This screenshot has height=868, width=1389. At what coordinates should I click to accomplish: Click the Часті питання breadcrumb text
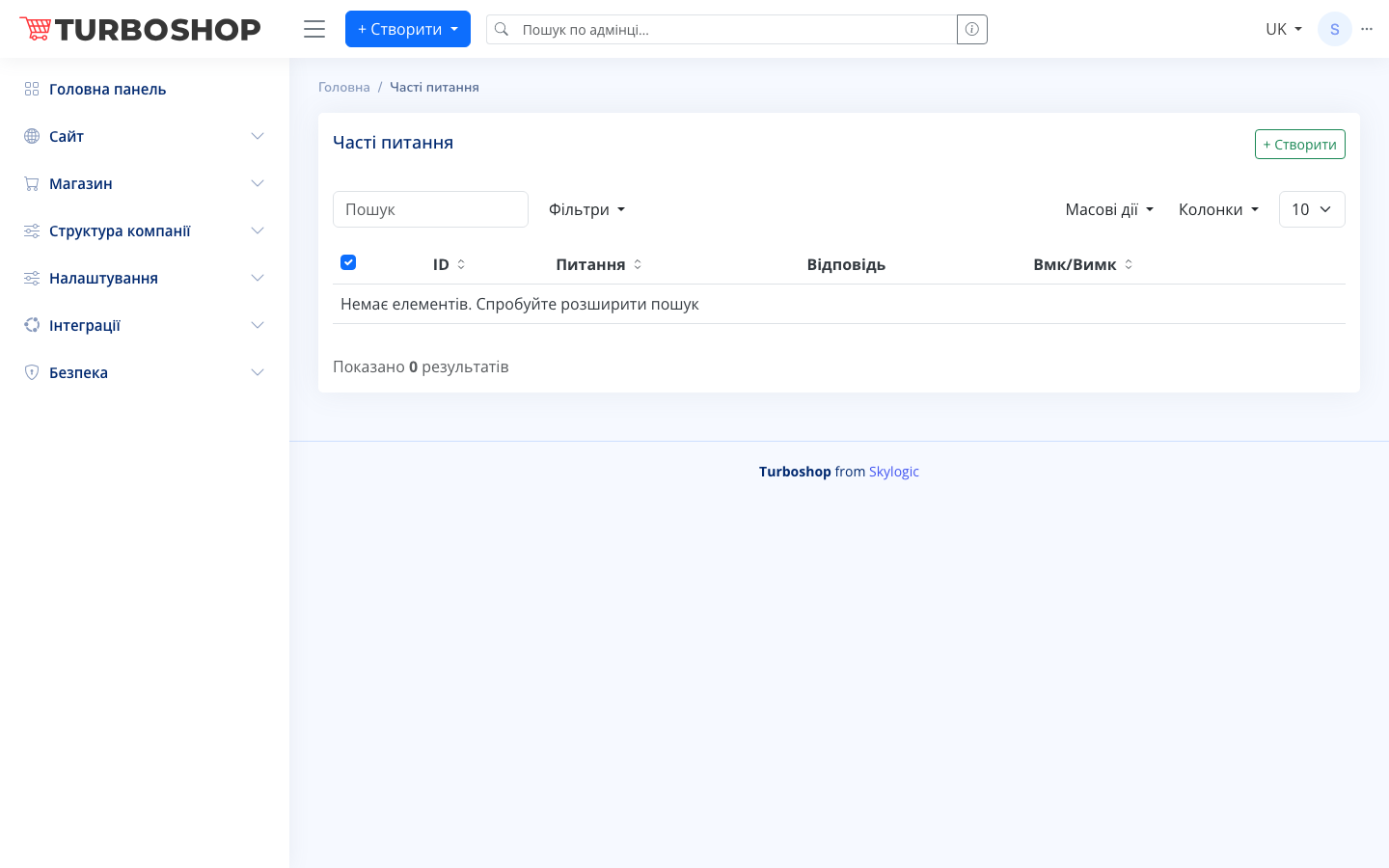click(434, 87)
